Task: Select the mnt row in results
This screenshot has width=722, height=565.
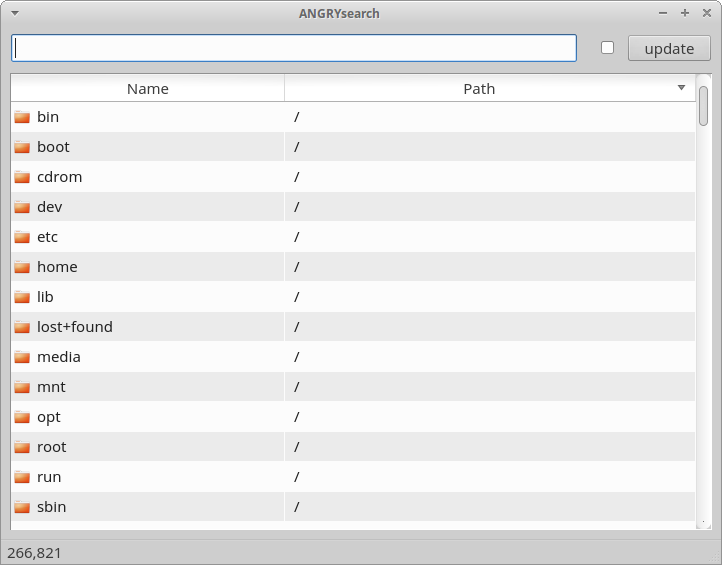Action: 353,387
